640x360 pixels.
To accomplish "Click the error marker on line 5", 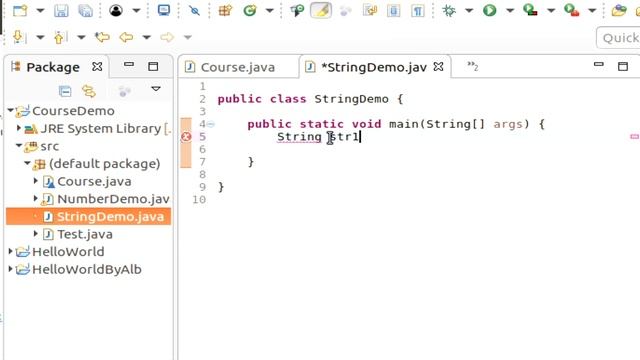I will coord(186,137).
